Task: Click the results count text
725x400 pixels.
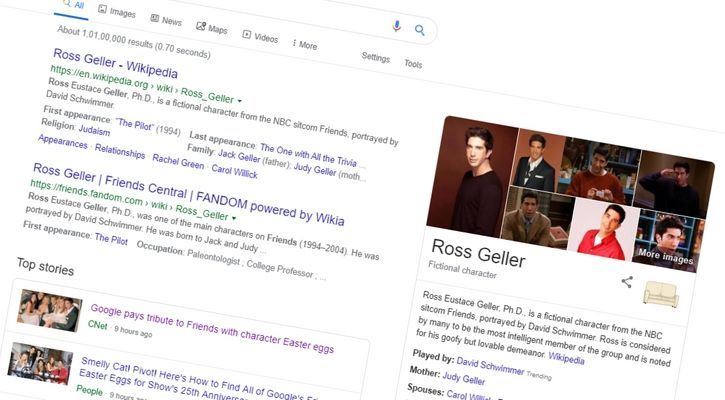Action: point(134,42)
